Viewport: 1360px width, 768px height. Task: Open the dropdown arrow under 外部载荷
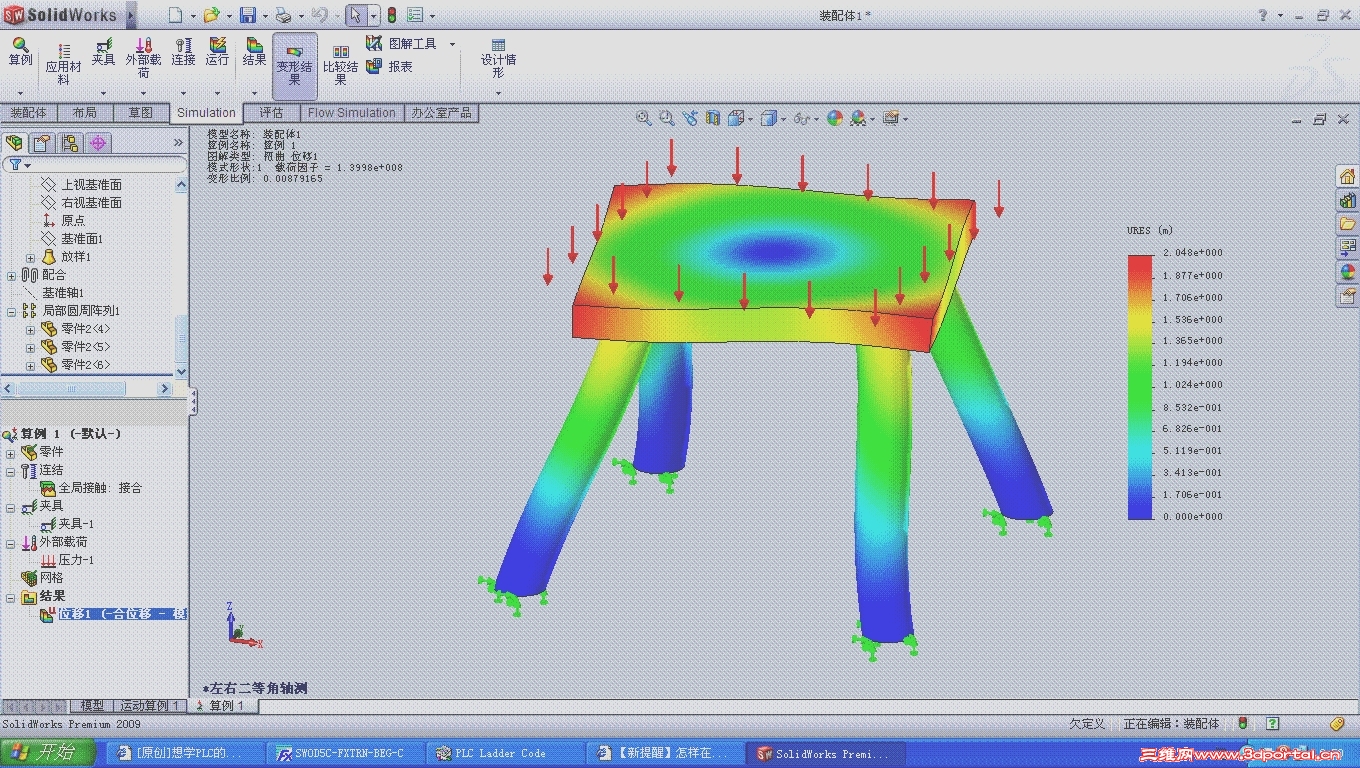[x=143, y=93]
